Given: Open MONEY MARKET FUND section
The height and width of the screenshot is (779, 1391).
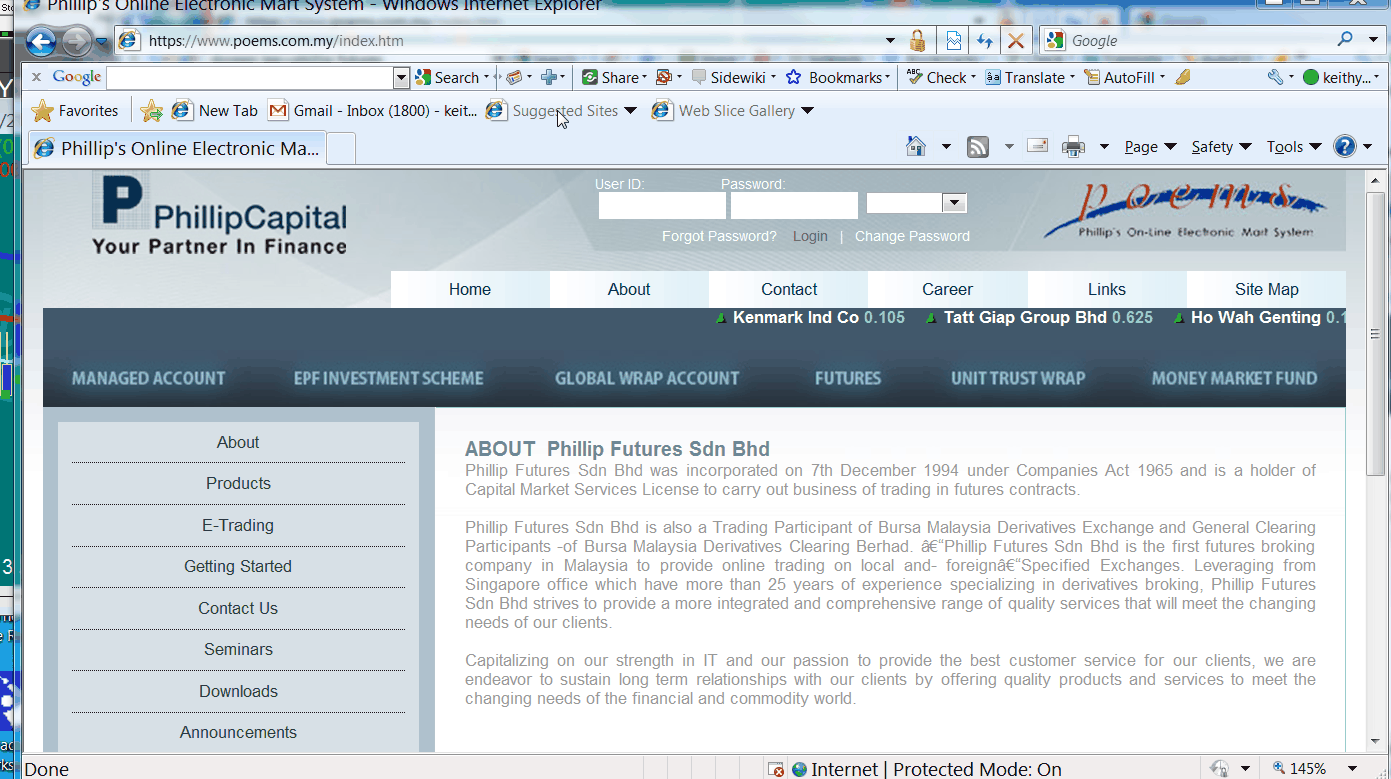Looking at the screenshot, I should tap(1234, 378).
